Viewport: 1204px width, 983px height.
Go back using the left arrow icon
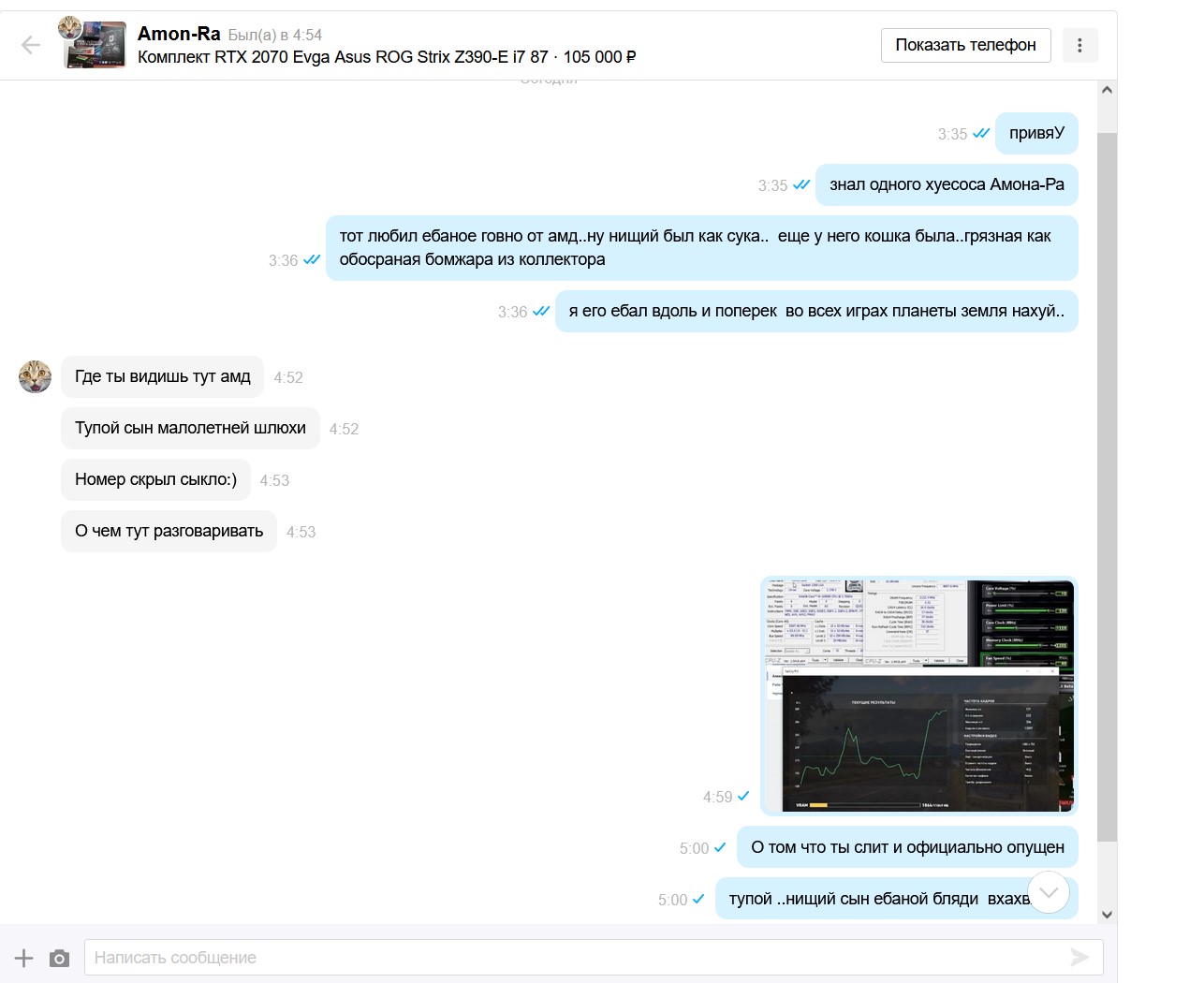31,45
